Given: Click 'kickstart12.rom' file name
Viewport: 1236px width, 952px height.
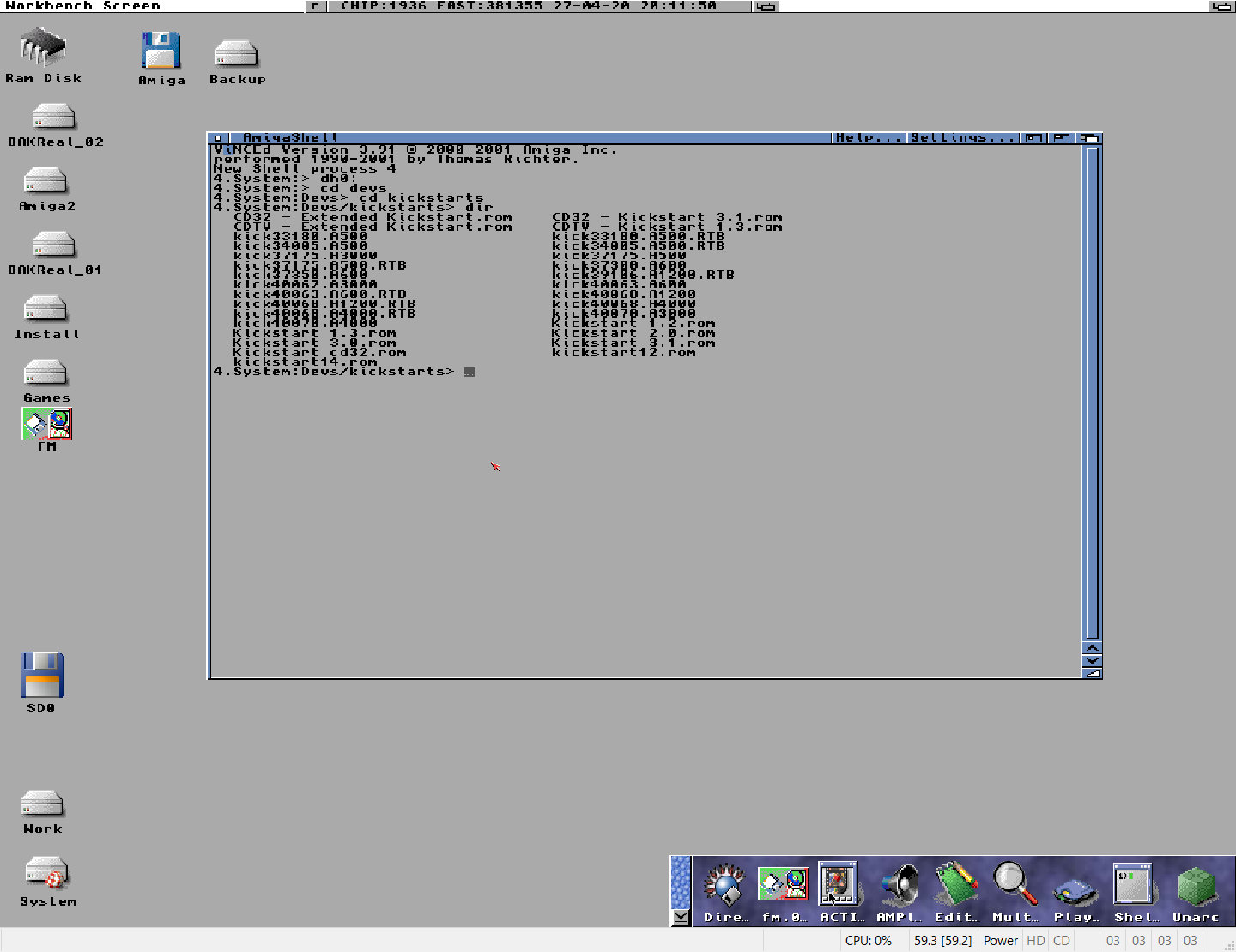Looking at the screenshot, I should coord(624,352).
